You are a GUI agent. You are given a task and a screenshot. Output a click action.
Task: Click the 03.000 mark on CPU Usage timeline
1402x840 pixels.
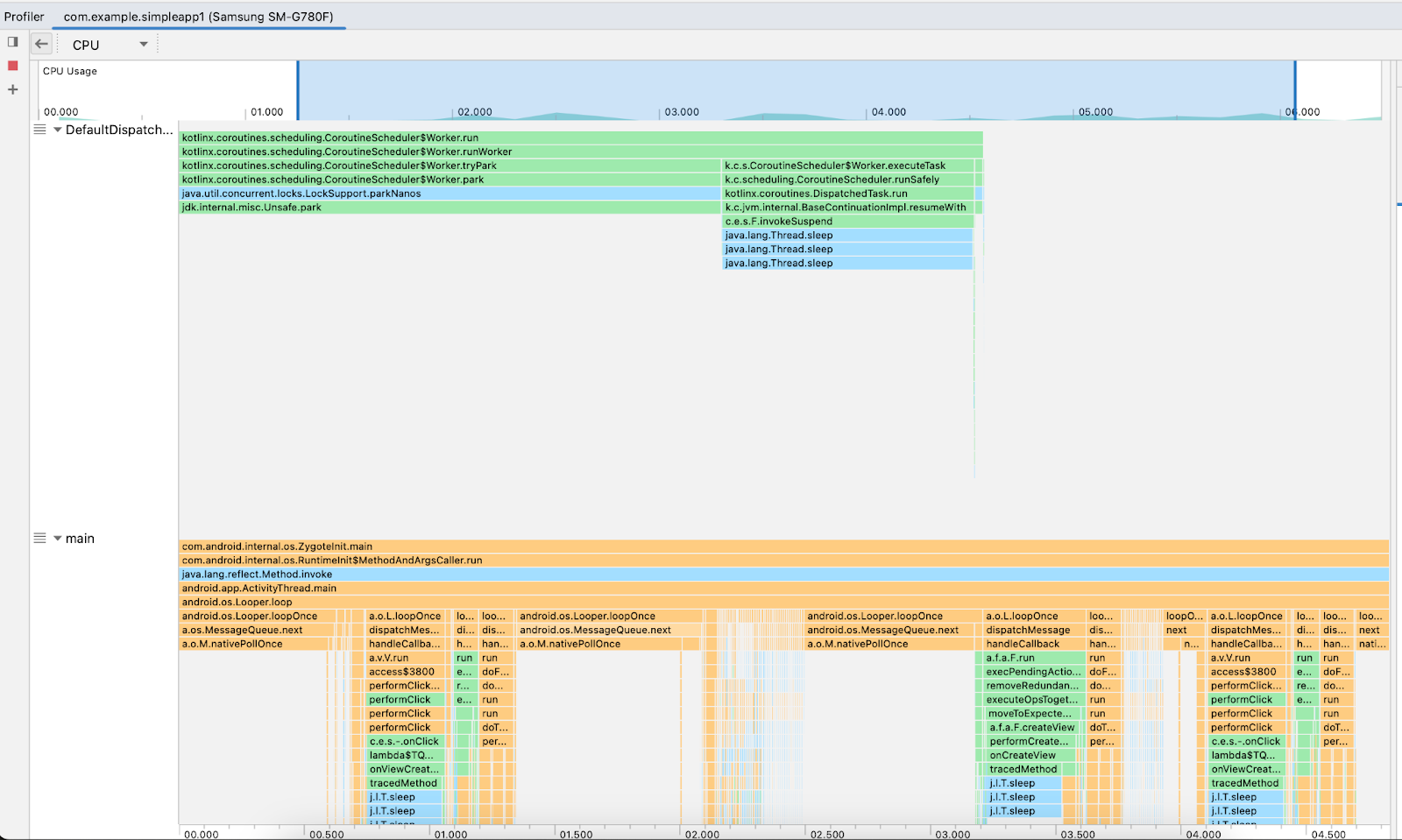click(681, 112)
